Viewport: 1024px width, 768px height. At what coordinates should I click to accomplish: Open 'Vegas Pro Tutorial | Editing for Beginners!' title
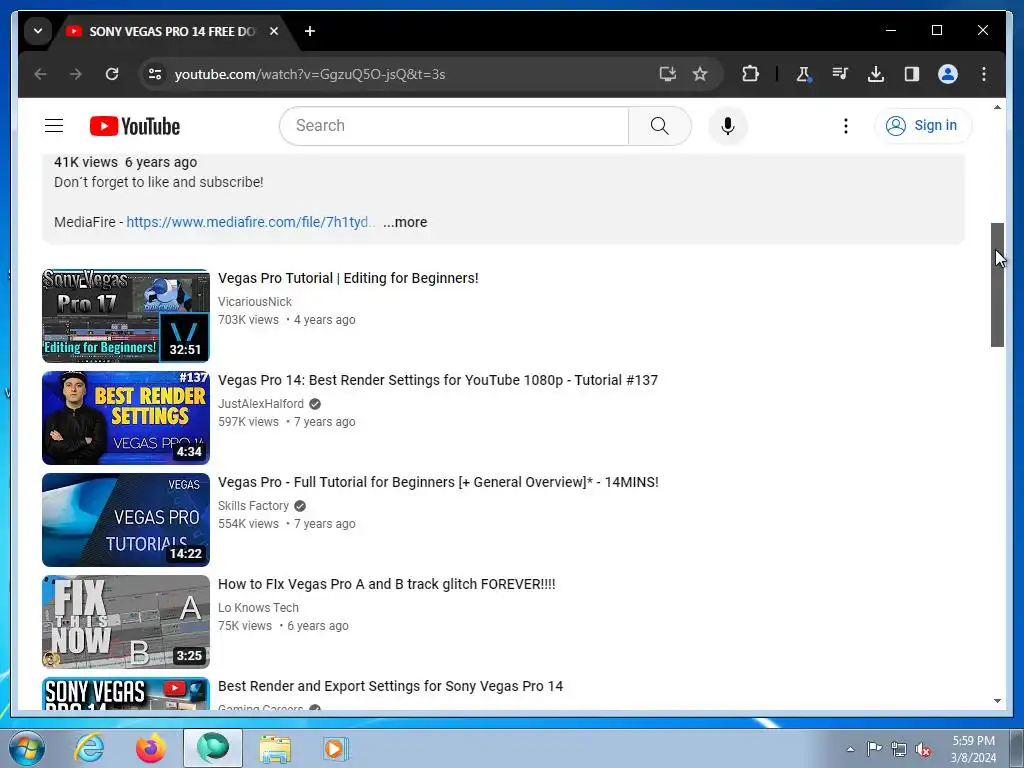[x=348, y=278]
